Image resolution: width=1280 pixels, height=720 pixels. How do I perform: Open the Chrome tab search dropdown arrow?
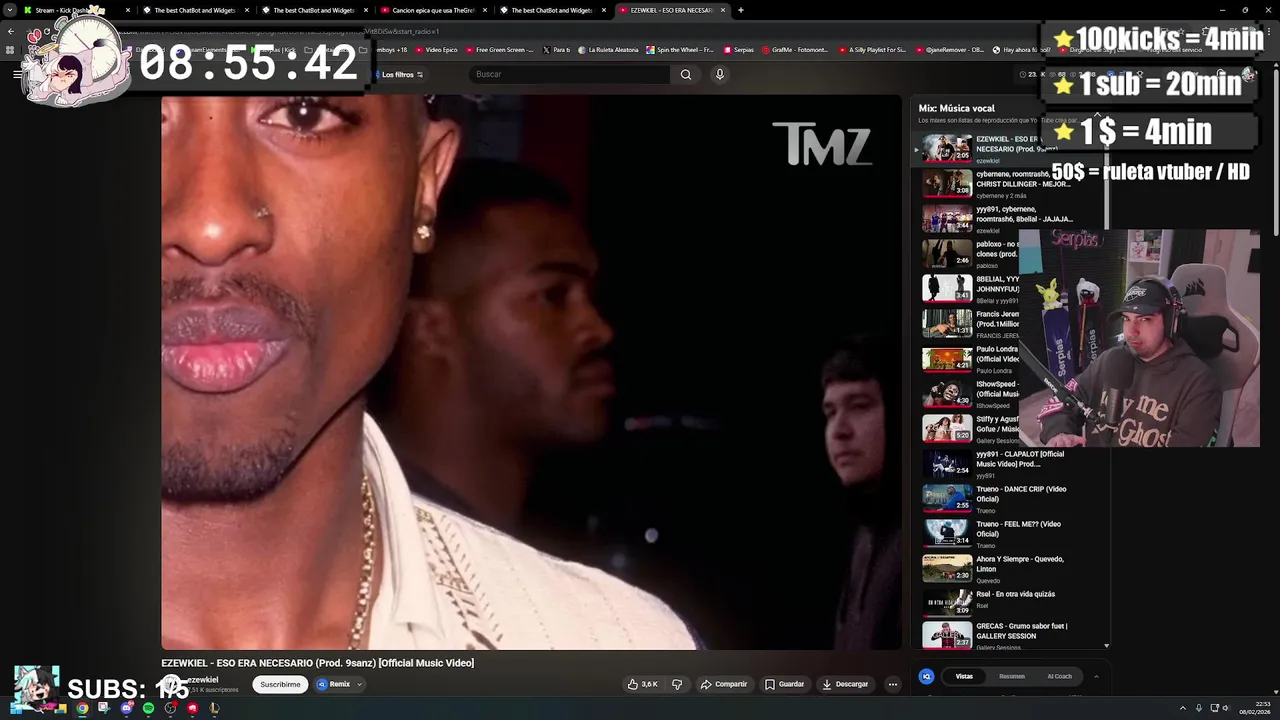tap(10, 10)
